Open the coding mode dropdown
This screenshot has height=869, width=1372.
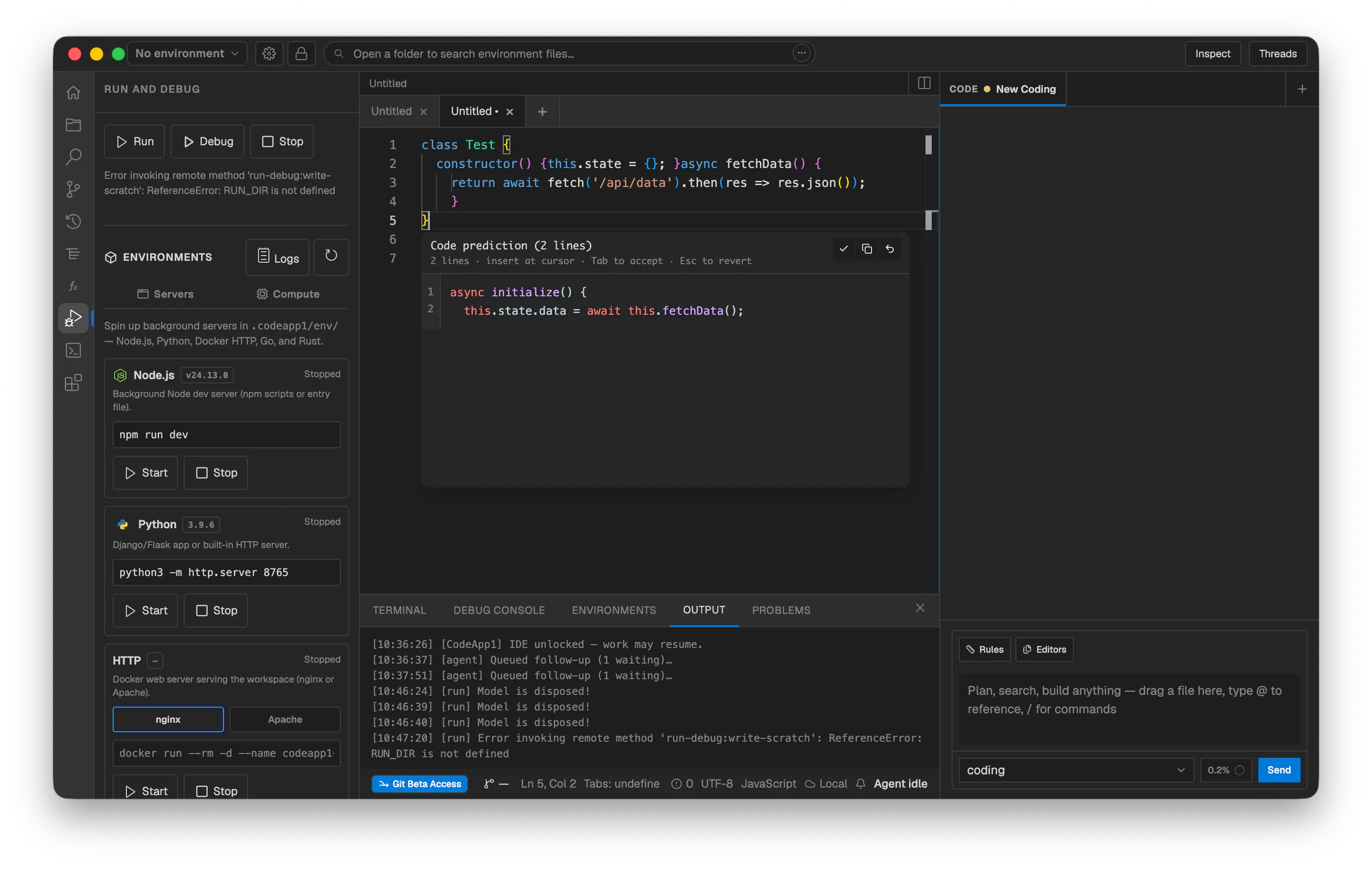[1076, 770]
